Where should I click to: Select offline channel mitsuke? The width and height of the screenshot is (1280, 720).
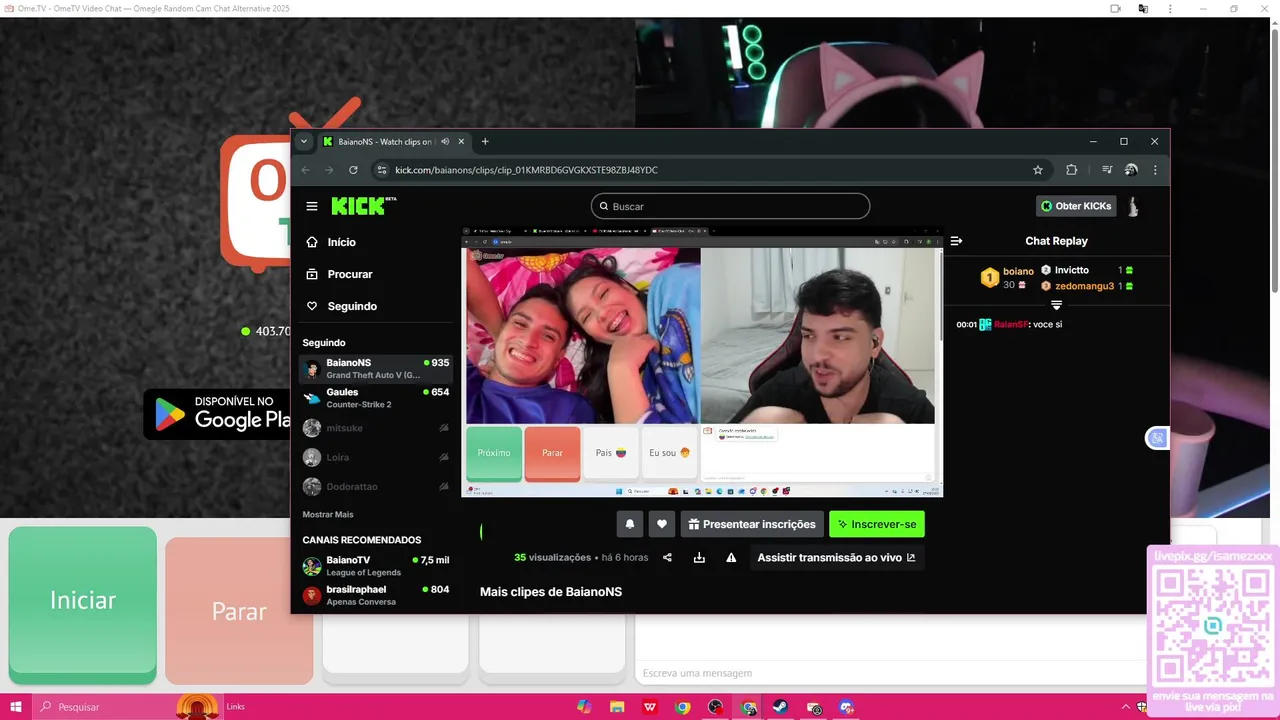coord(376,428)
